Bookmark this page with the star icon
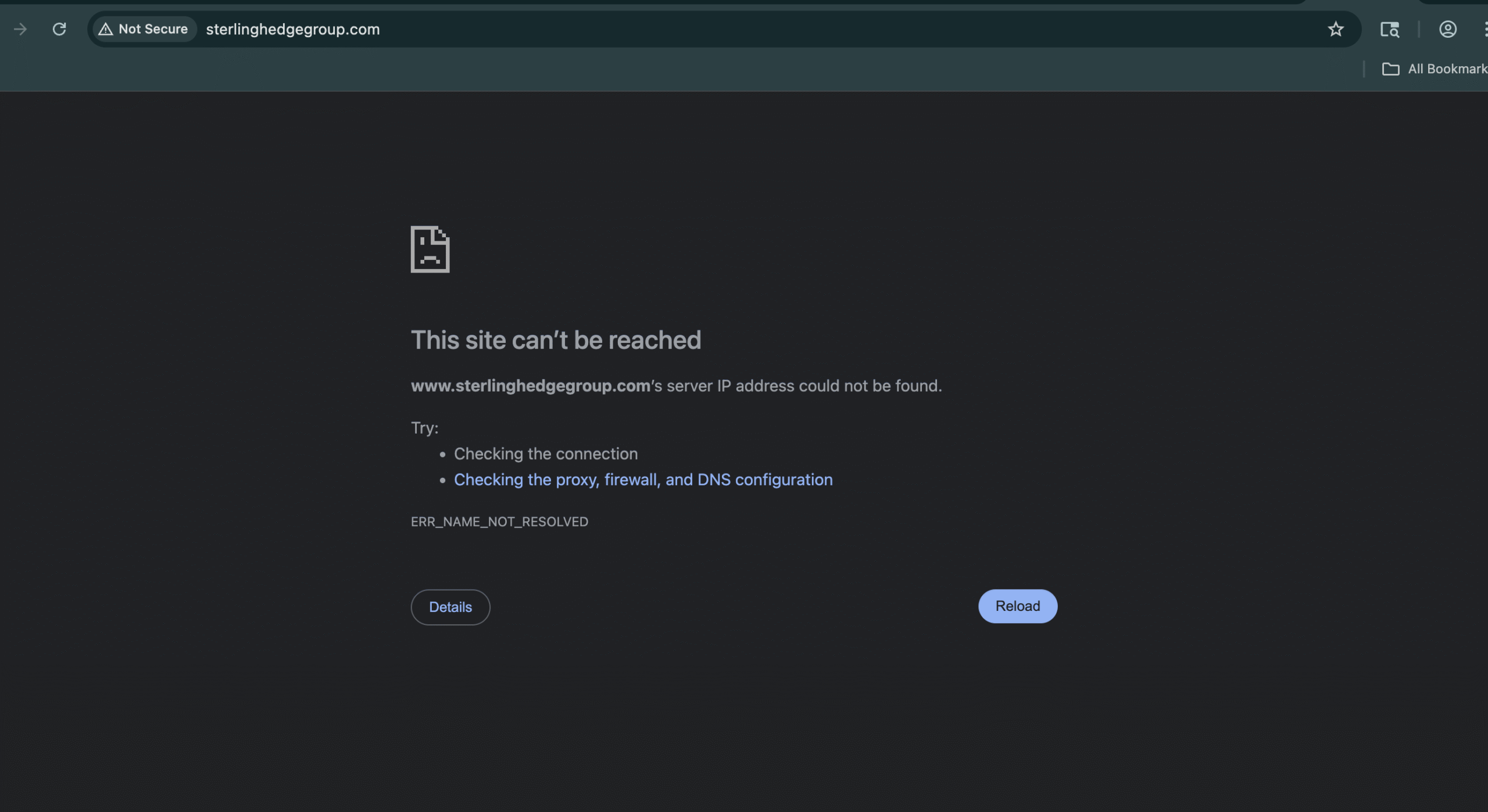The width and height of the screenshot is (1488, 812). pyautogui.click(x=1336, y=29)
